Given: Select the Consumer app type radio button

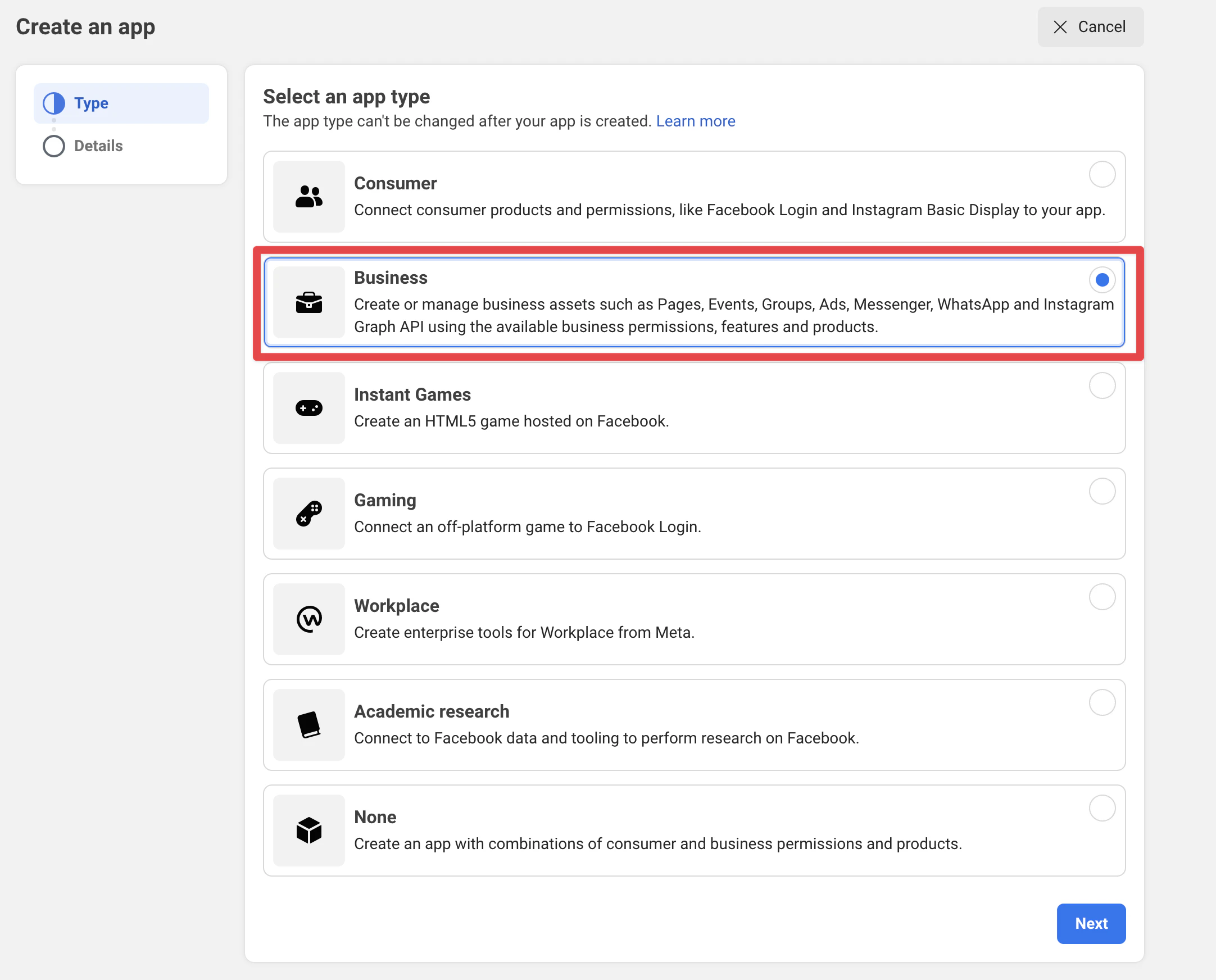Looking at the screenshot, I should (1102, 174).
